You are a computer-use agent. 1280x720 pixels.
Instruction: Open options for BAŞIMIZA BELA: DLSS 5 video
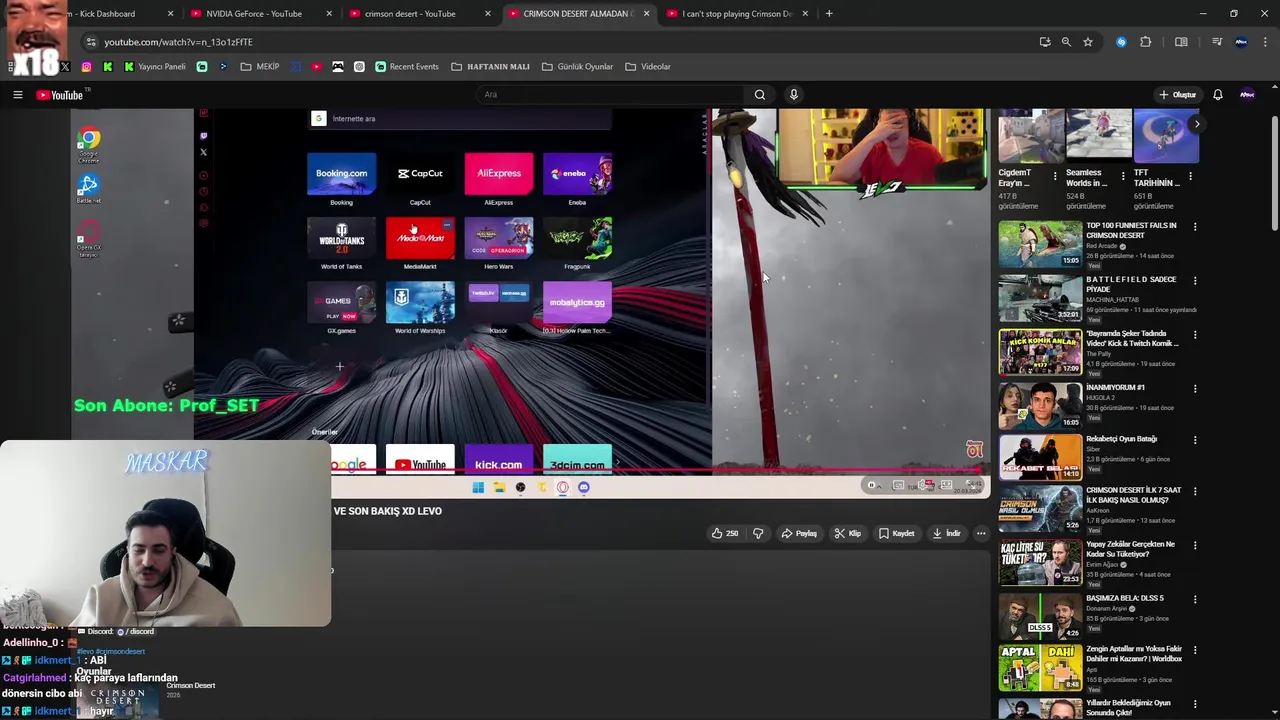[x=1195, y=600]
